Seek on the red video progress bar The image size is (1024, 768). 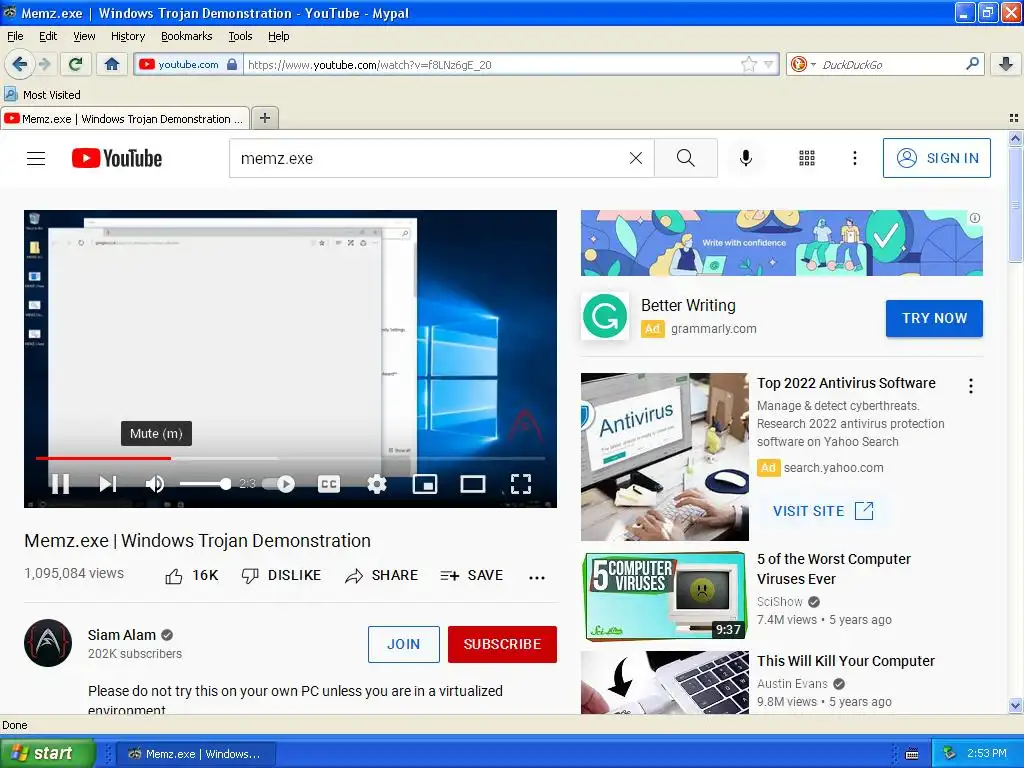[290, 458]
